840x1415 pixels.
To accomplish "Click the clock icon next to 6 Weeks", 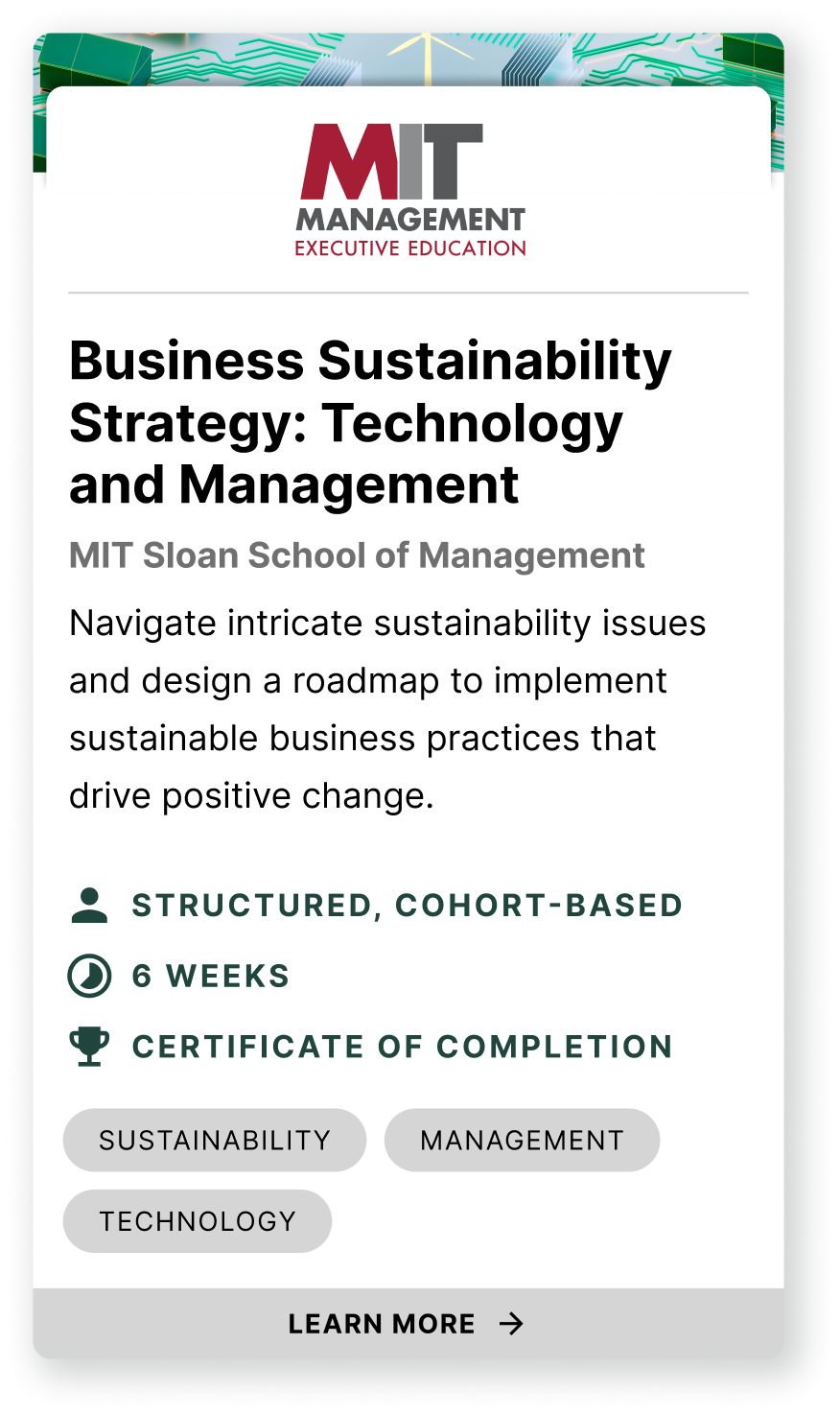I will pos(89,977).
